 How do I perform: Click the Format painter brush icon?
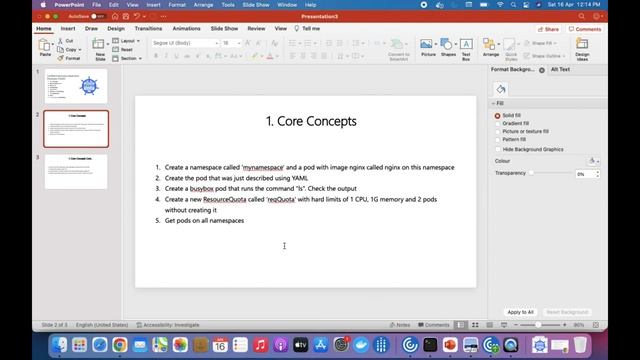click(x=60, y=58)
